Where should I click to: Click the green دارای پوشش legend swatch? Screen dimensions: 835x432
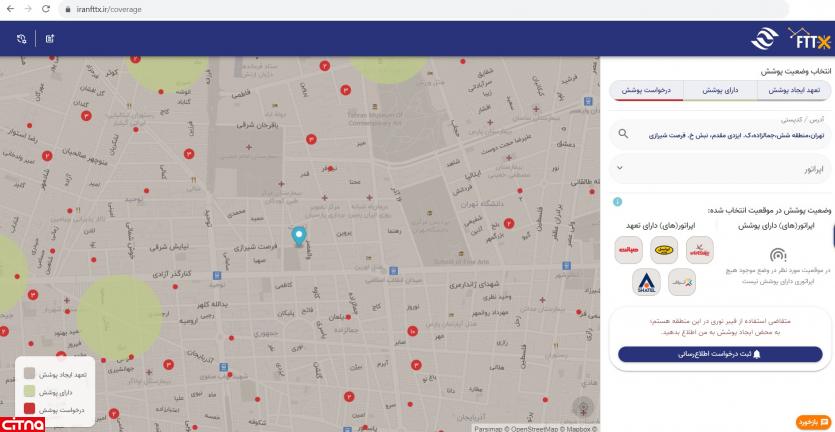(x=30, y=392)
